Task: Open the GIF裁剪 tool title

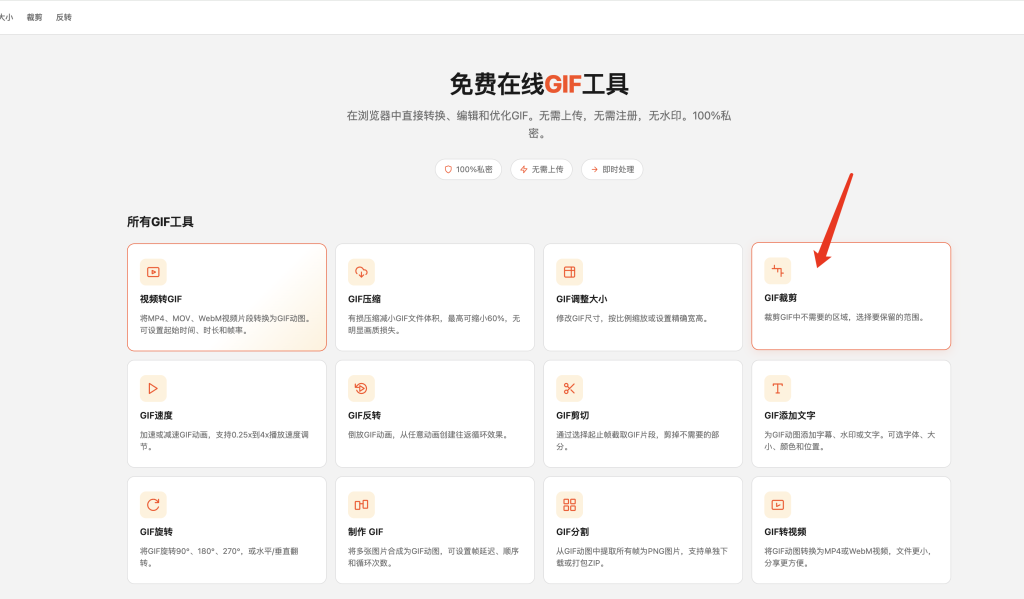Action: click(780, 298)
